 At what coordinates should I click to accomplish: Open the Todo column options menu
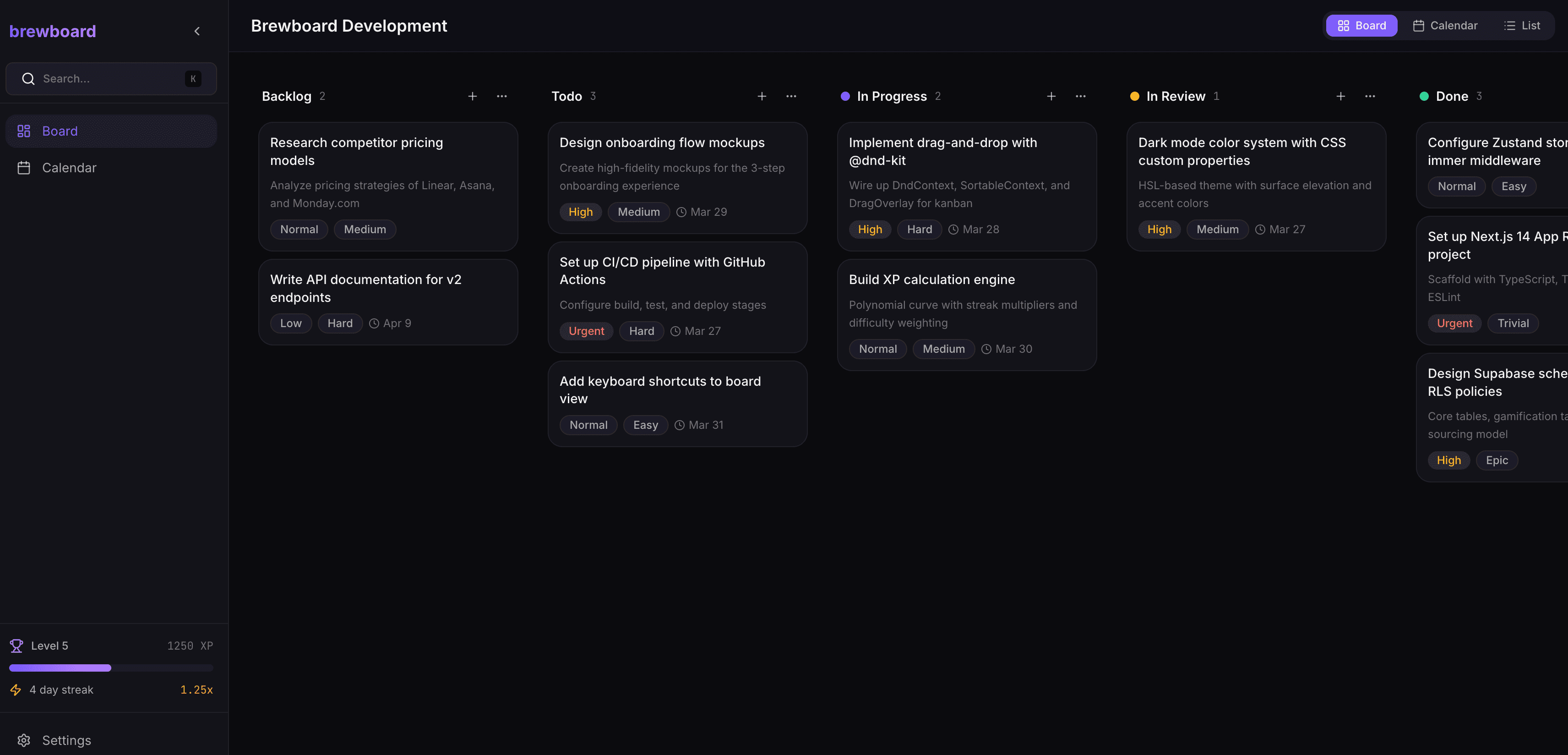[x=791, y=96]
